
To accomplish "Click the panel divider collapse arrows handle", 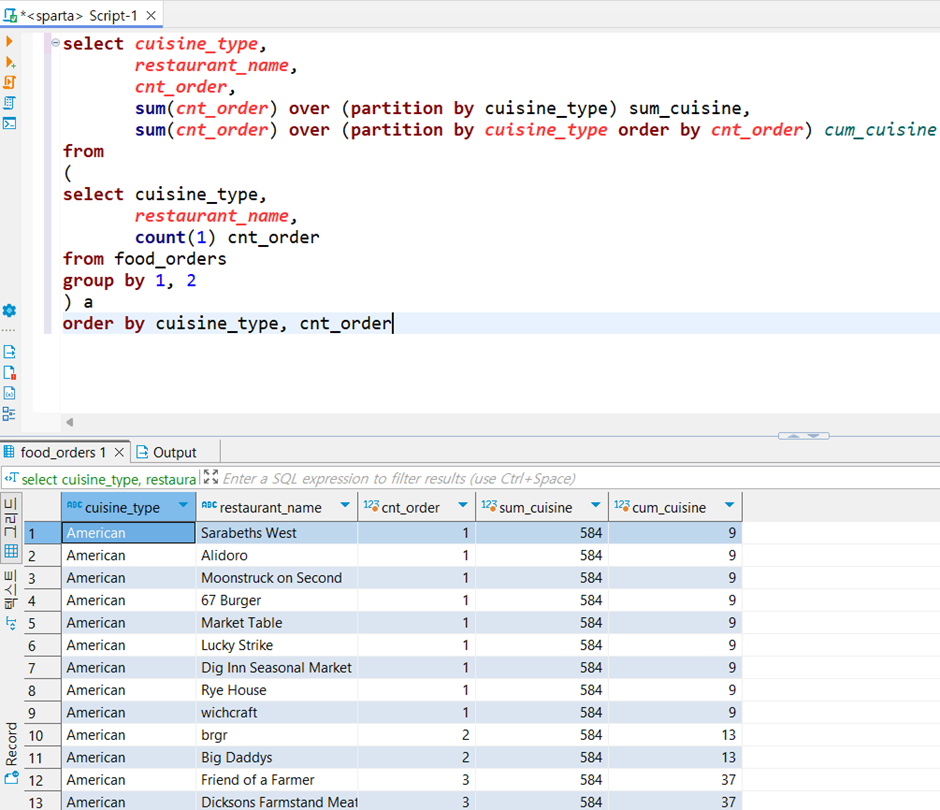I will point(803,436).
